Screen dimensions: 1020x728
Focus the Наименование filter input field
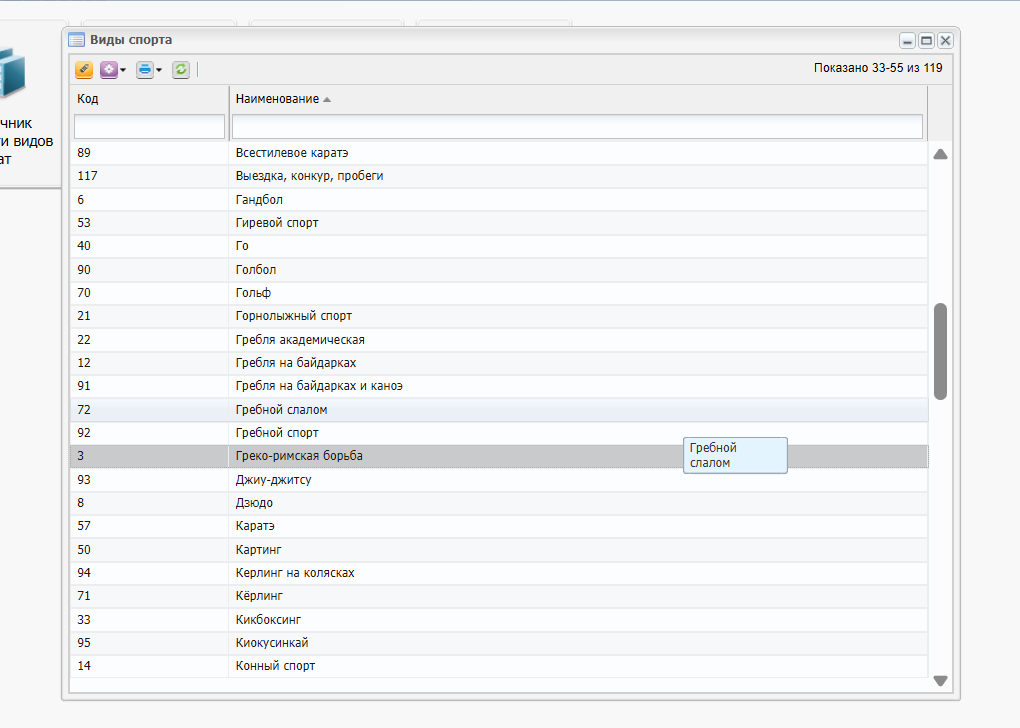(x=578, y=126)
